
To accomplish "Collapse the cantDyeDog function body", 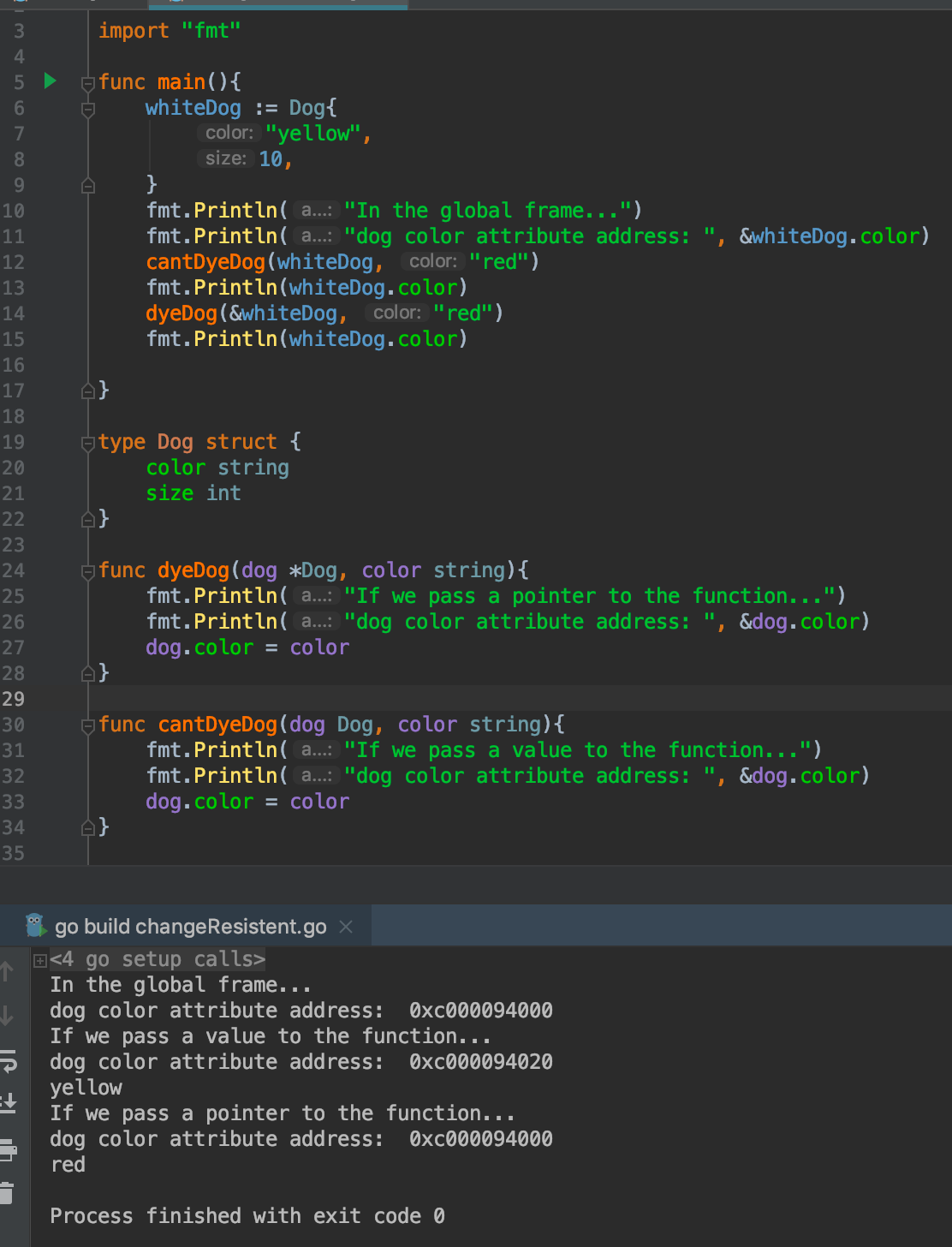I will 86,725.
